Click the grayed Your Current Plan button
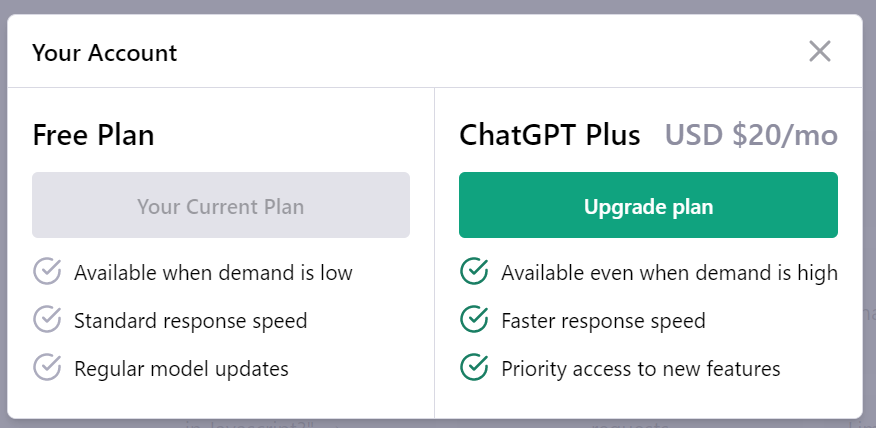 [x=221, y=205]
